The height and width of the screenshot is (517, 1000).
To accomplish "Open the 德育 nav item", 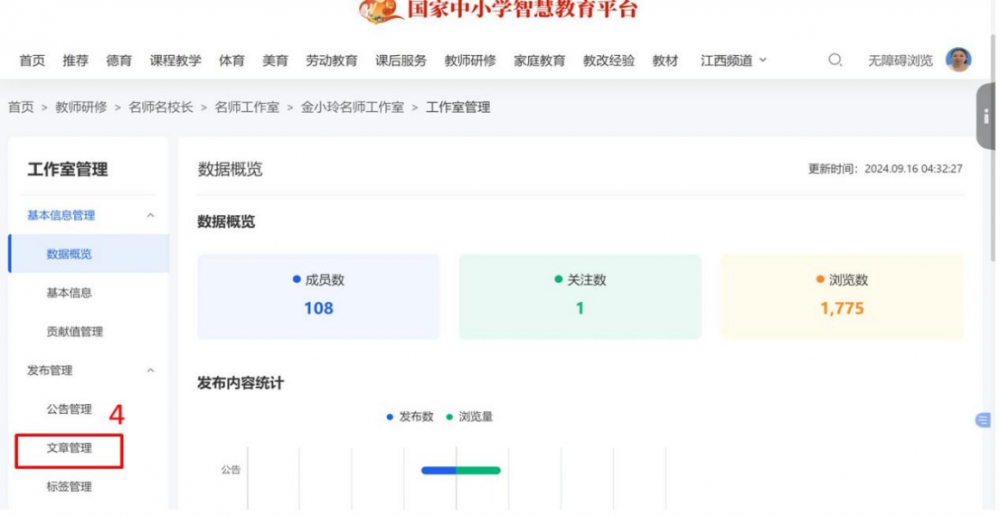I will tap(119, 61).
